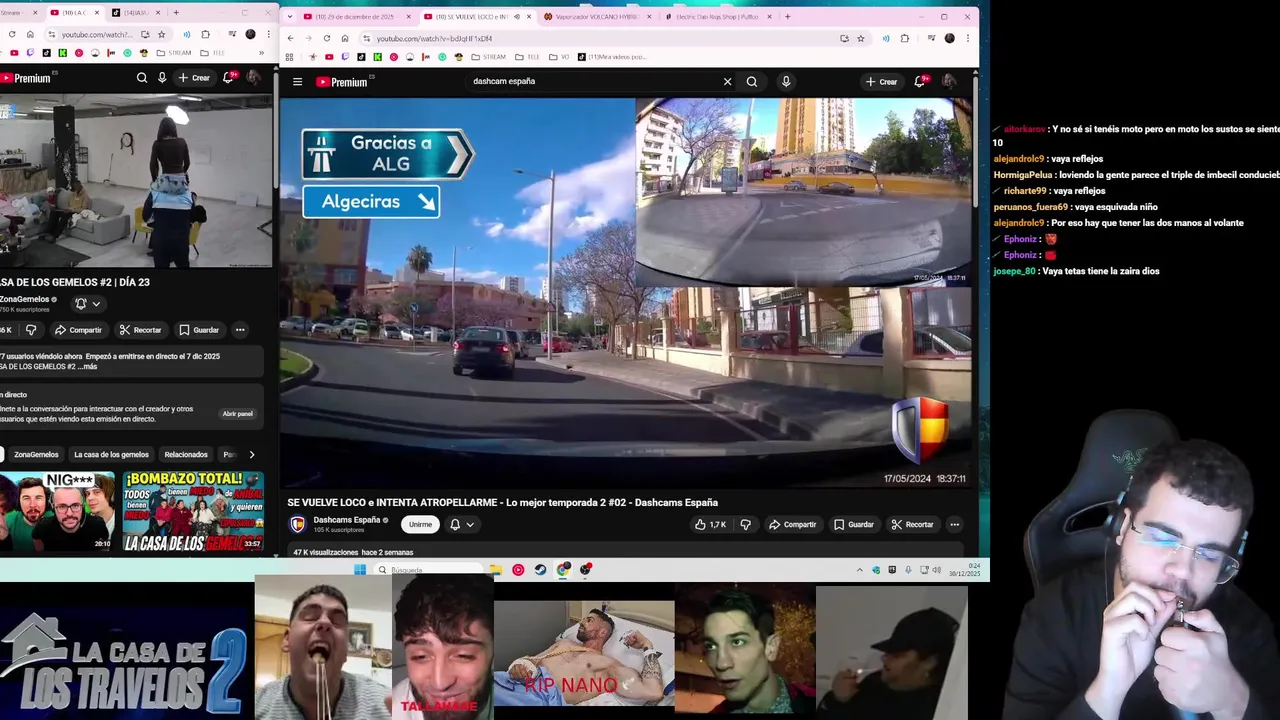Dislike the ZonaGemelos live stream
Screen dimensions: 1280x720
[x=31, y=330]
